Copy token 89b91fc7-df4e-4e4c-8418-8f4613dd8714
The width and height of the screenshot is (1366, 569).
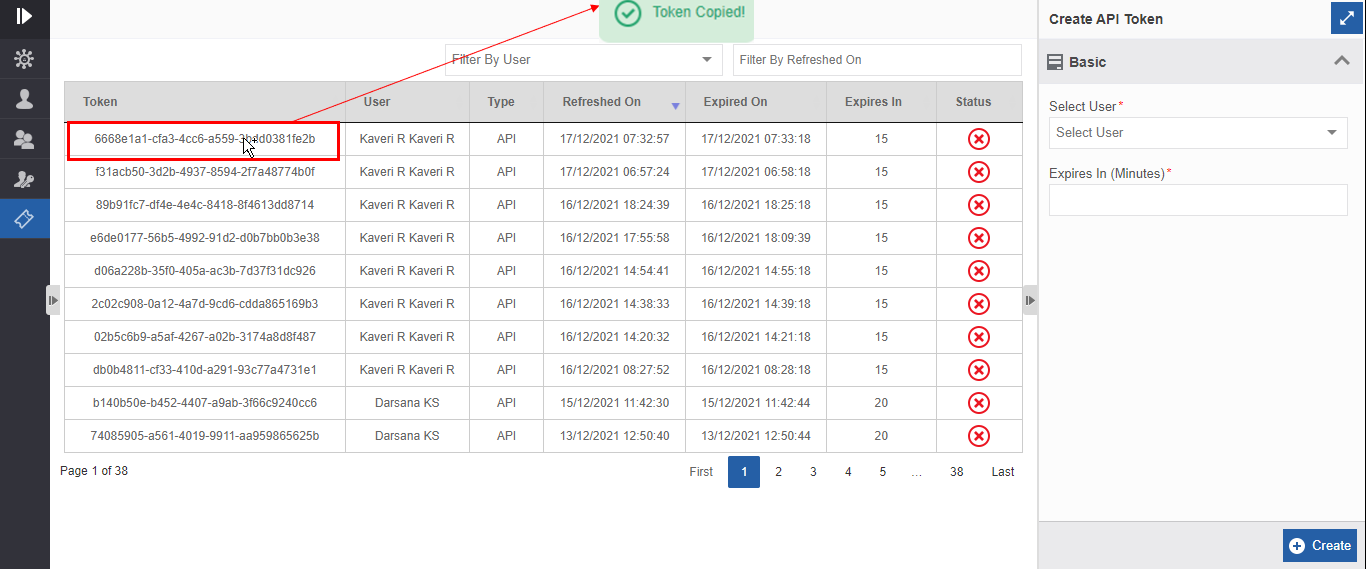(205, 205)
